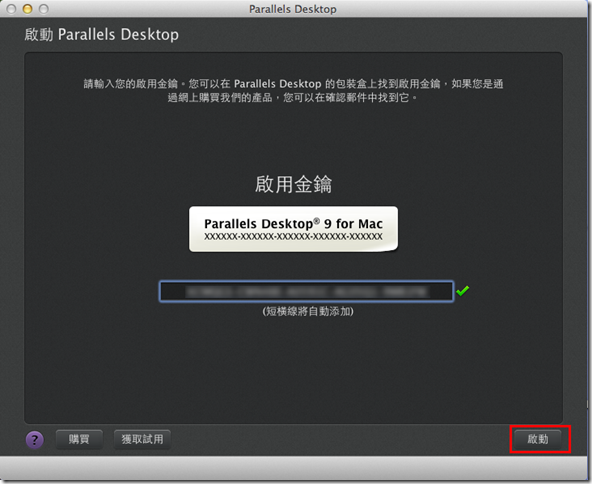Screen dimensions: 592x484
Task: Click the 啟動 Parallels Desktop header title
Action: click(x=102, y=34)
